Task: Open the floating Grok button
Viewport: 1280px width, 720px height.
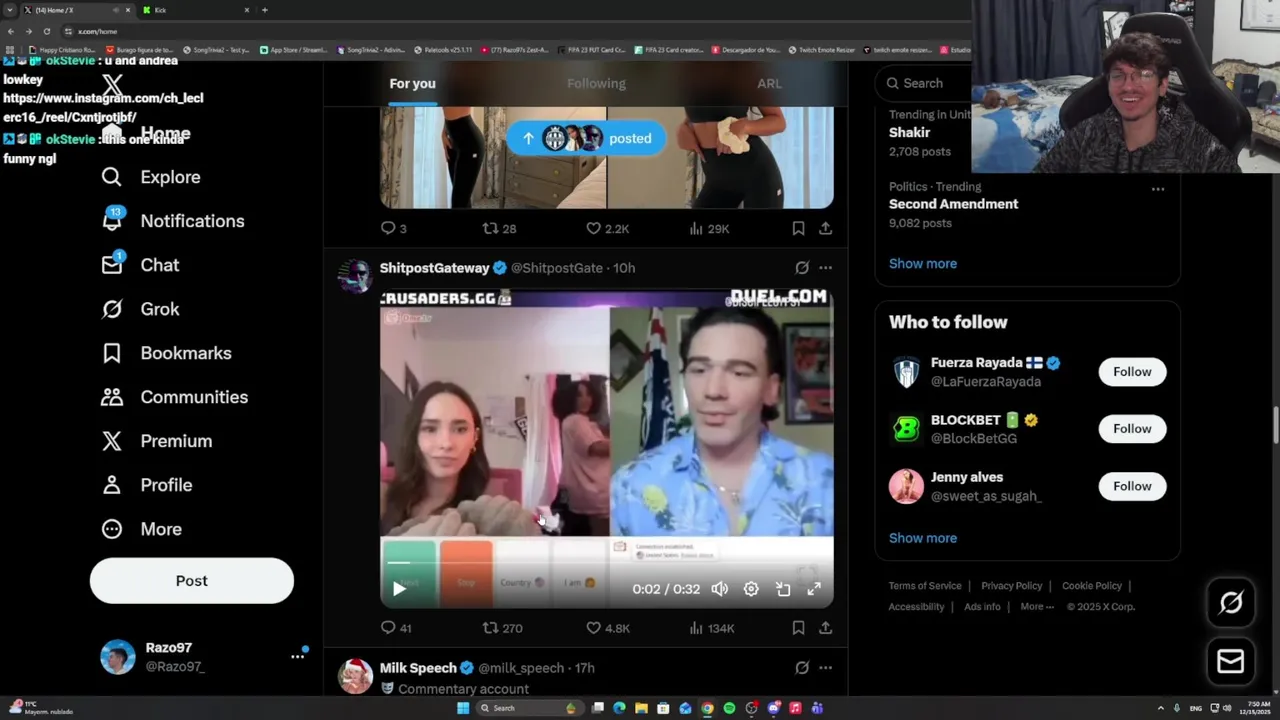Action: click(x=1231, y=602)
